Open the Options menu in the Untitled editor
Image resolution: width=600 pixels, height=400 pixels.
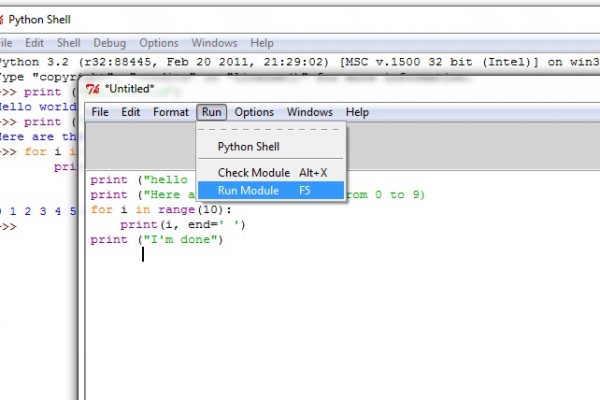click(254, 112)
